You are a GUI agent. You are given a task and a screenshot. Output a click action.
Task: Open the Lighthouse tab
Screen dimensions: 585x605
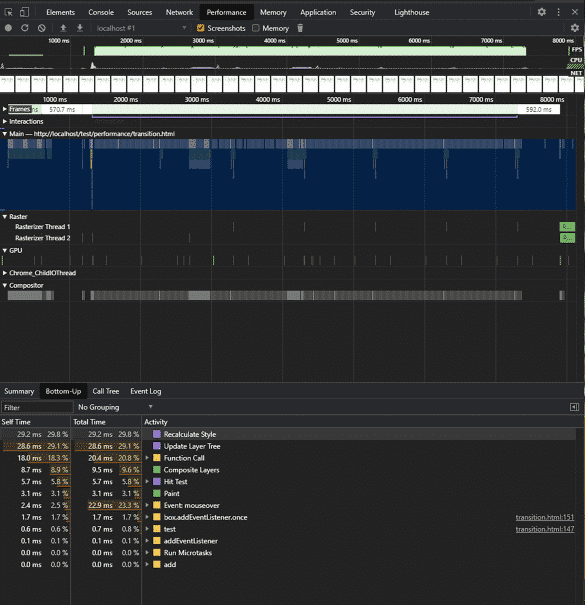(x=411, y=12)
